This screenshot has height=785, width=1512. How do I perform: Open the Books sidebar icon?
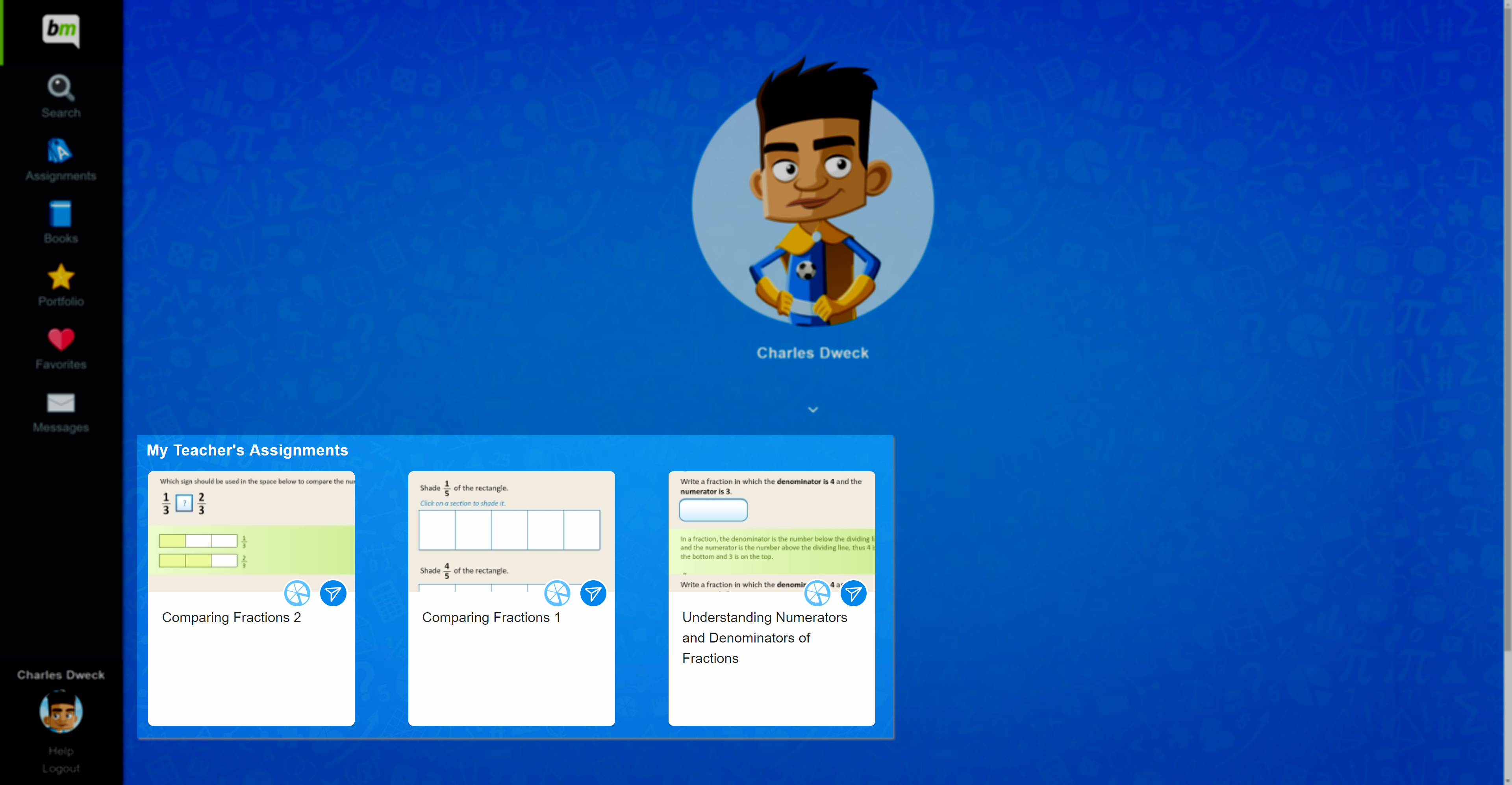pos(61,214)
